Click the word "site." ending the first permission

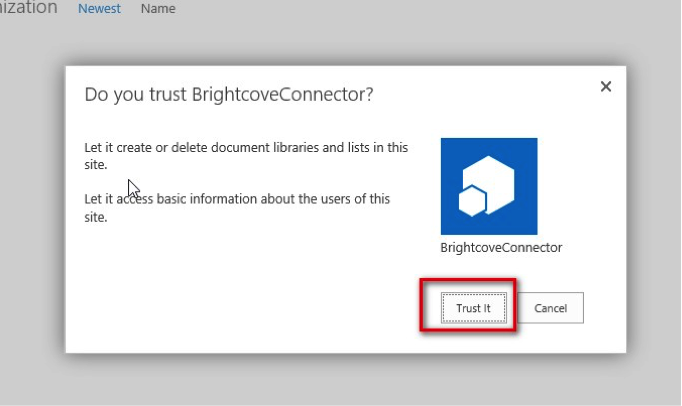[x=95, y=165]
